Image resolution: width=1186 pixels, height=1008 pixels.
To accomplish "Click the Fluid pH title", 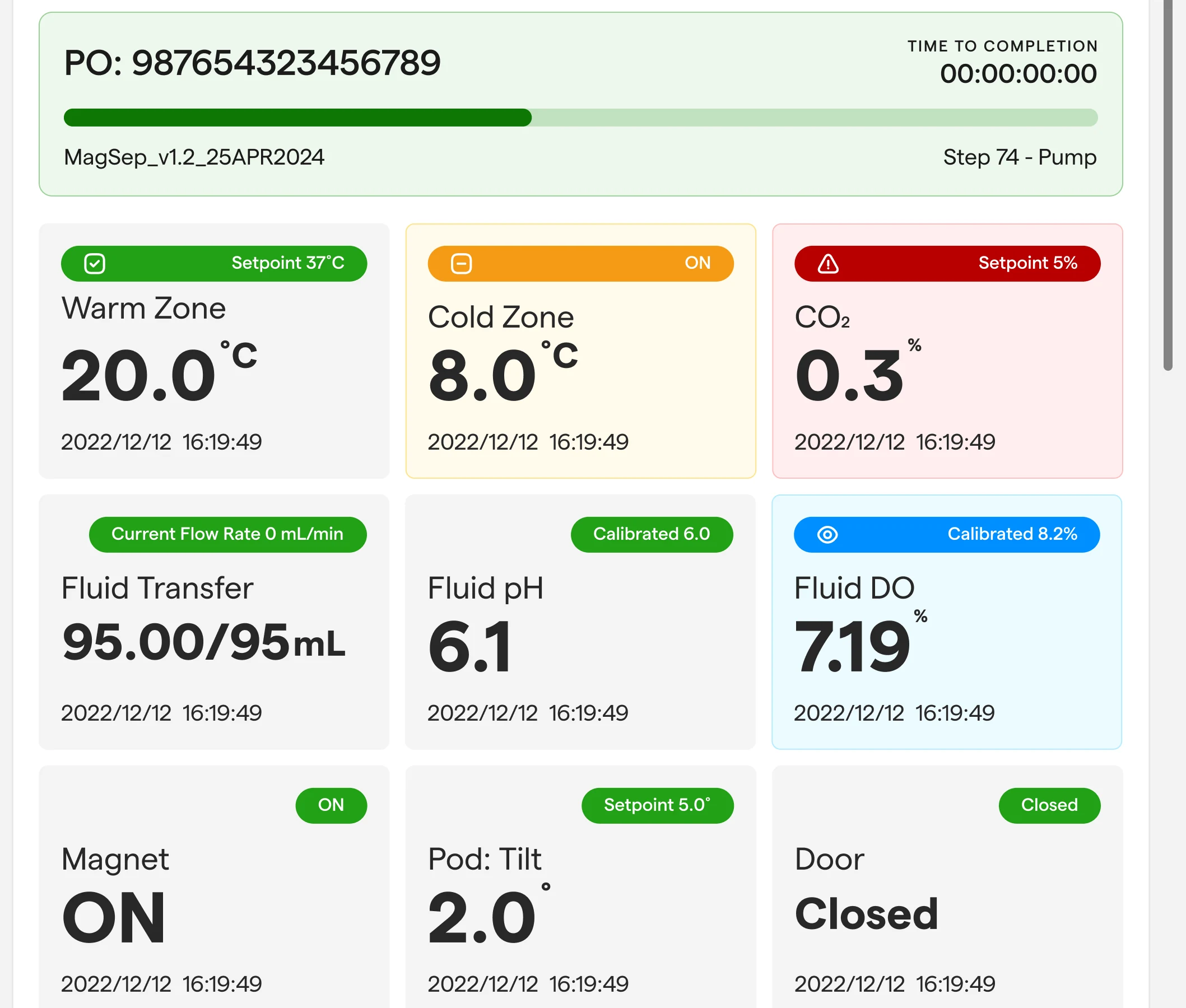I will [x=485, y=589].
